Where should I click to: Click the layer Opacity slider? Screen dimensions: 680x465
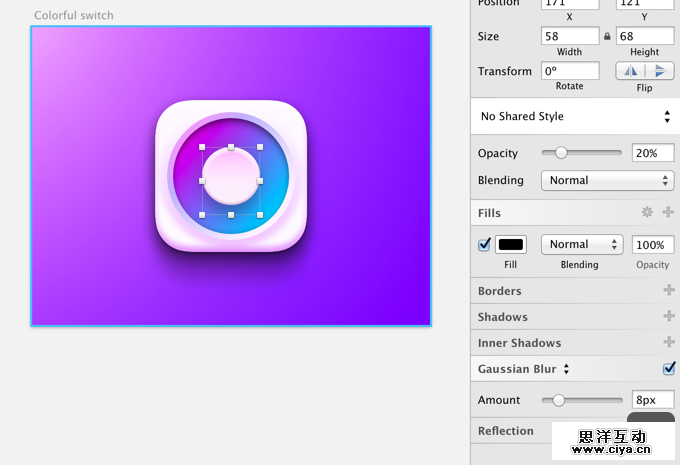[x=581, y=153]
